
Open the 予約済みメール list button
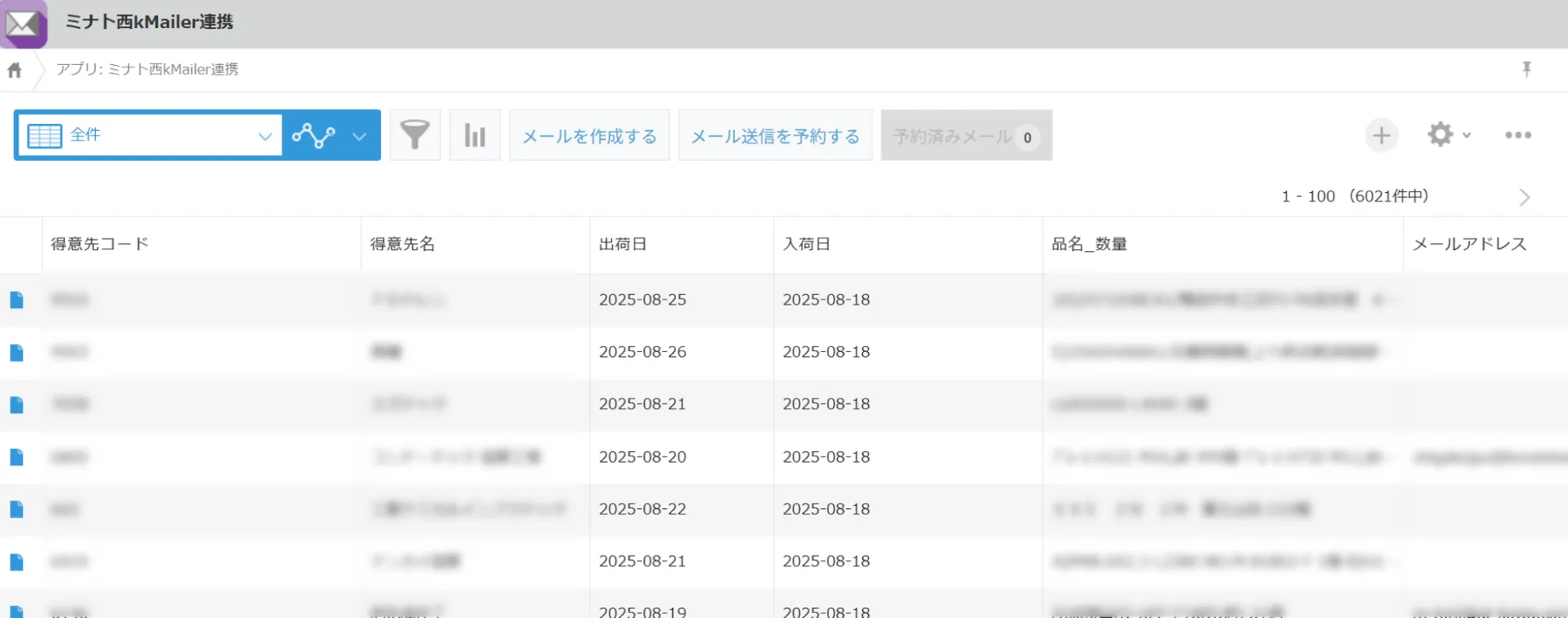tap(966, 136)
